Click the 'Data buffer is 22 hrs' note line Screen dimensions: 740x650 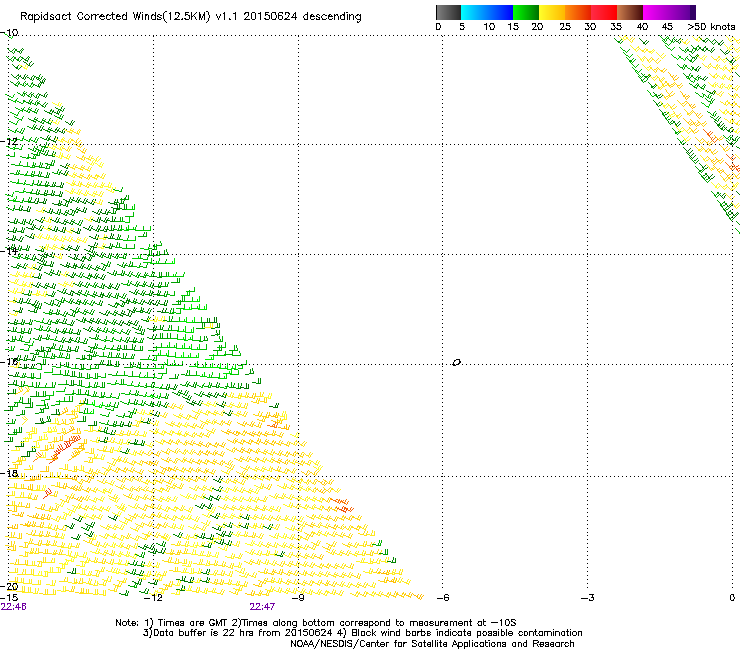coord(362,633)
